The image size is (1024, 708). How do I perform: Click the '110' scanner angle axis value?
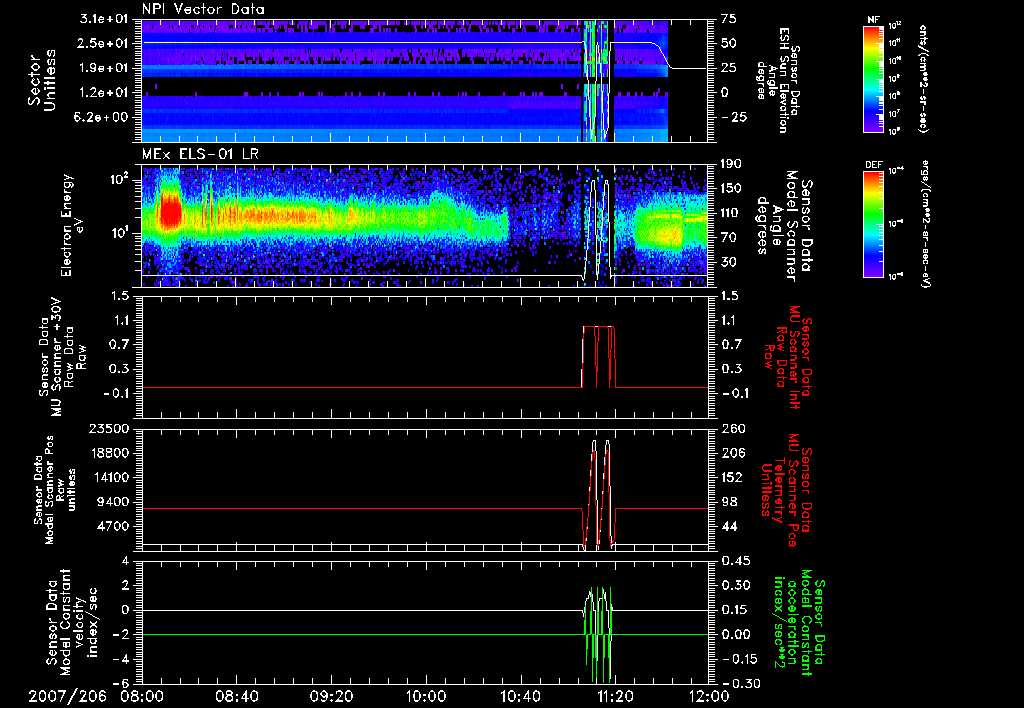(731, 213)
